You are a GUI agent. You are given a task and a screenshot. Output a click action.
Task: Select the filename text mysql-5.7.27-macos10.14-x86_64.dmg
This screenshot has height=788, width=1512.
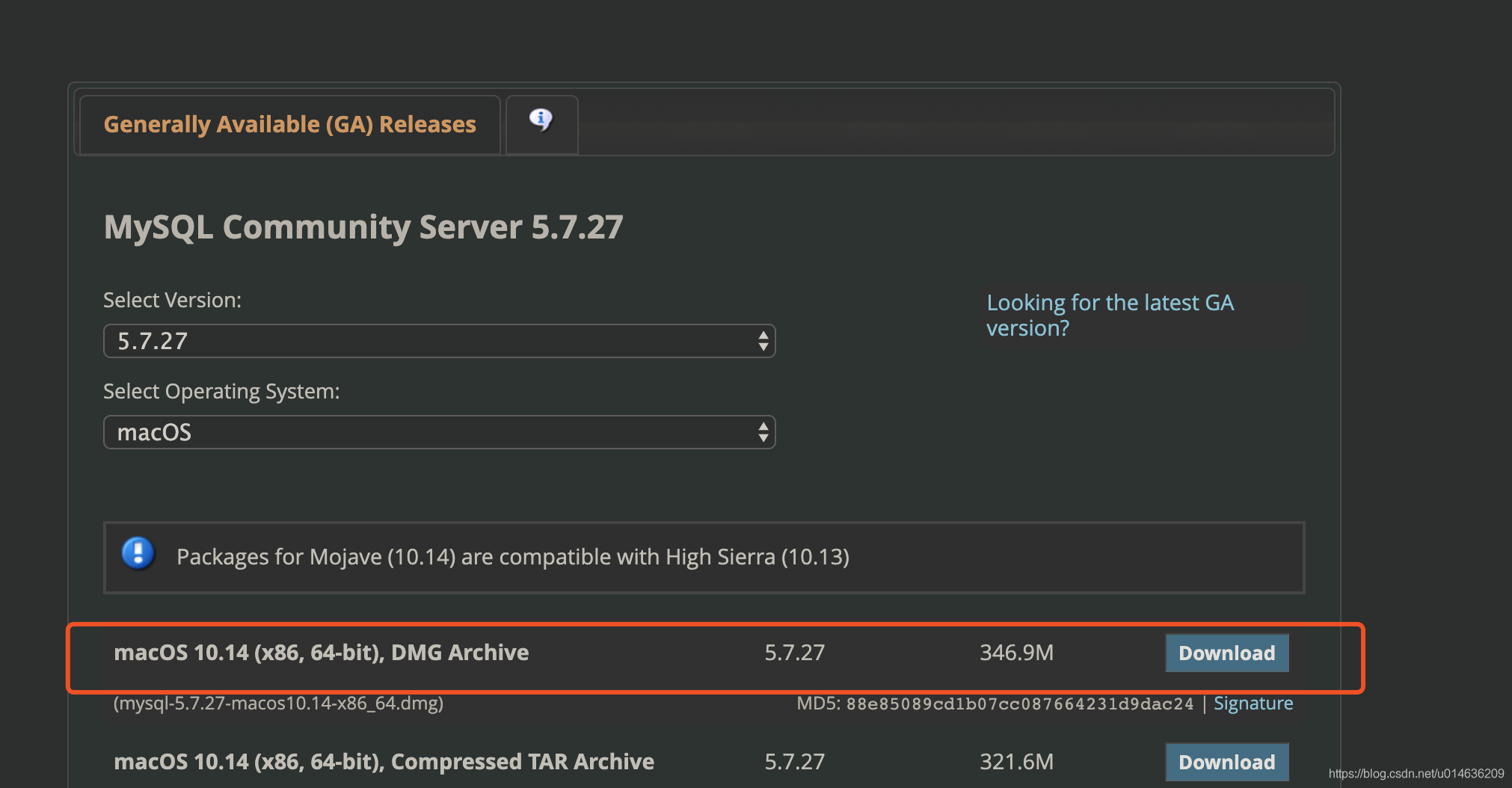click(278, 704)
